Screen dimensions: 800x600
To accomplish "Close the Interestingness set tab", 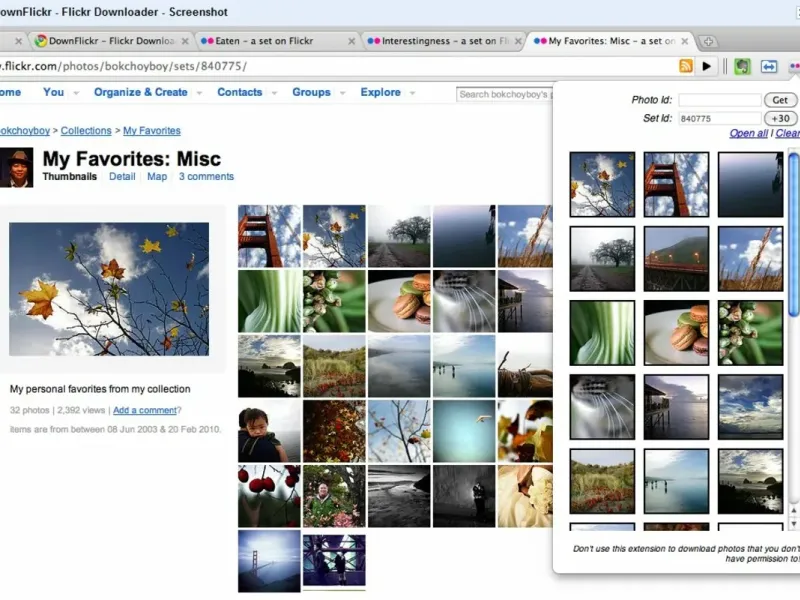I will click(x=518, y=41).
